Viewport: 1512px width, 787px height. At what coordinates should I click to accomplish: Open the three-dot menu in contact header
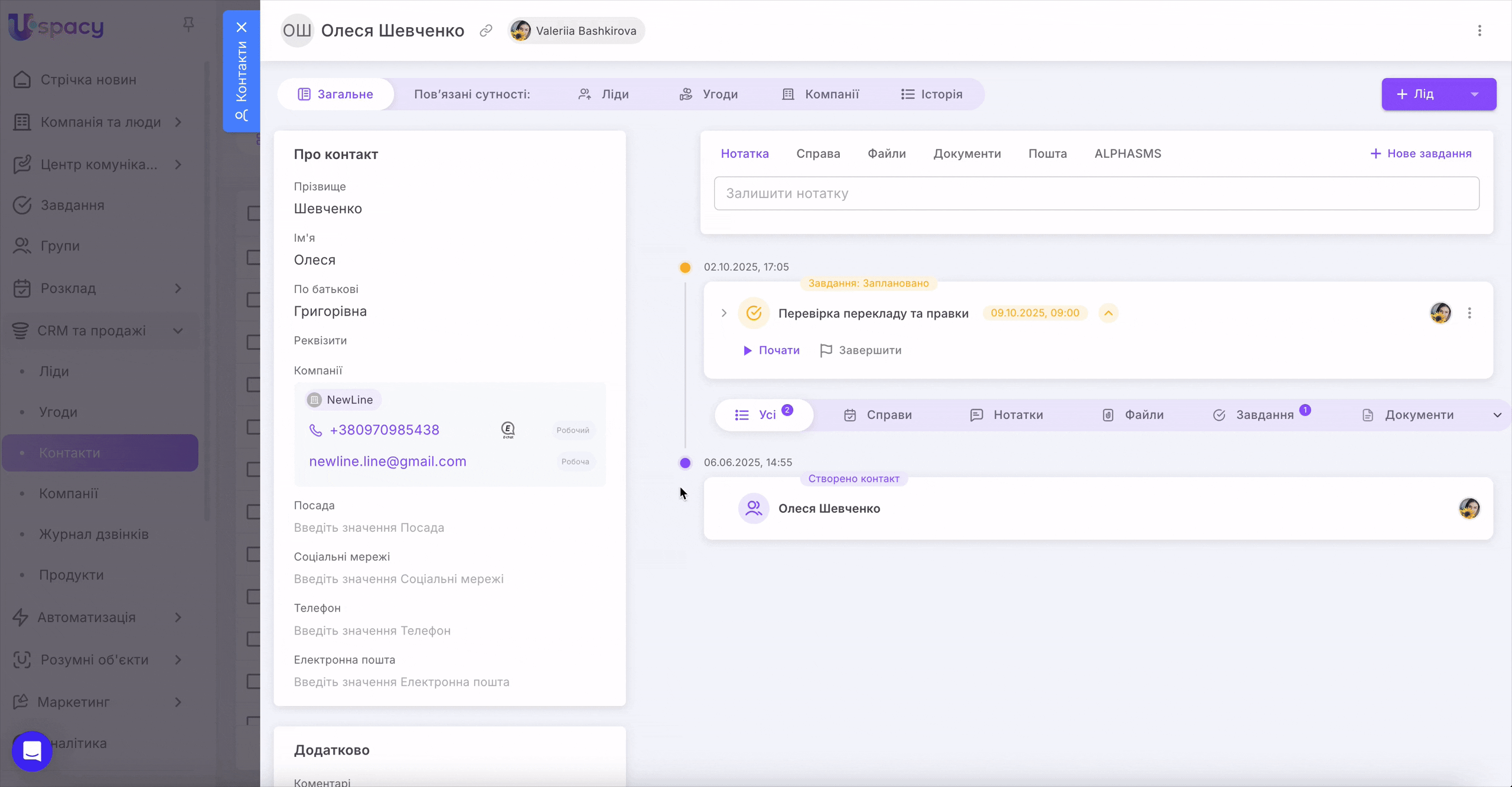click(1480, 31)
